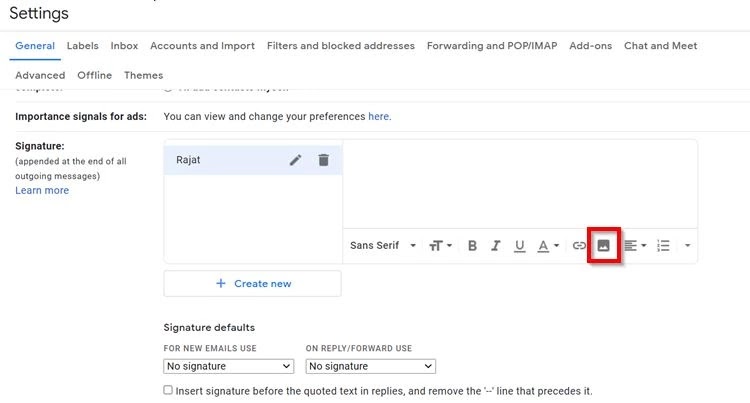Viewport: 750px width, 403px height.
Task: Insert a link using the link icon
Action: (579, 246)
